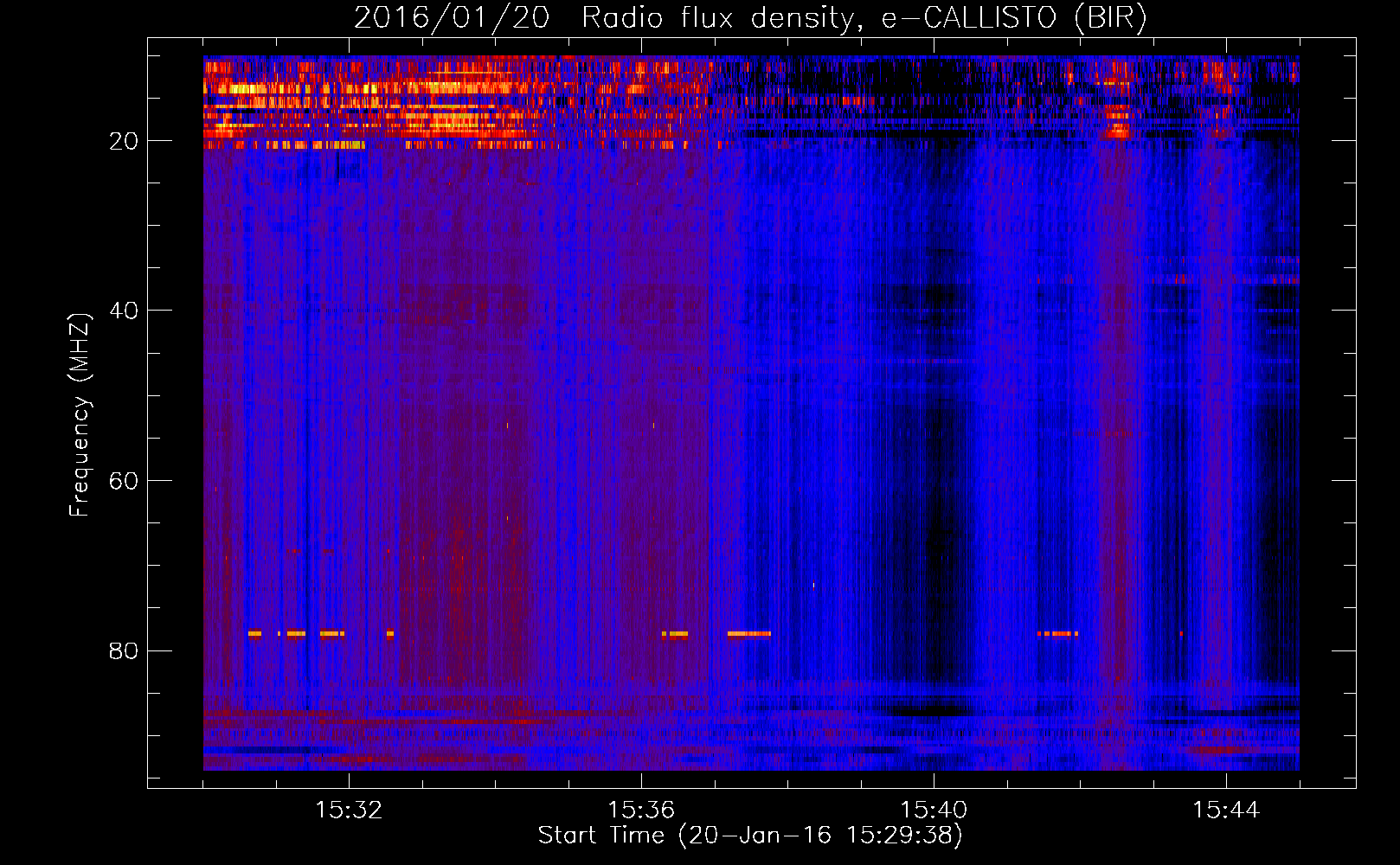Screen dimensions: 1400x865
Task: Click the date '2016/01/20' in the title
Action: click(x=452, y=18)
